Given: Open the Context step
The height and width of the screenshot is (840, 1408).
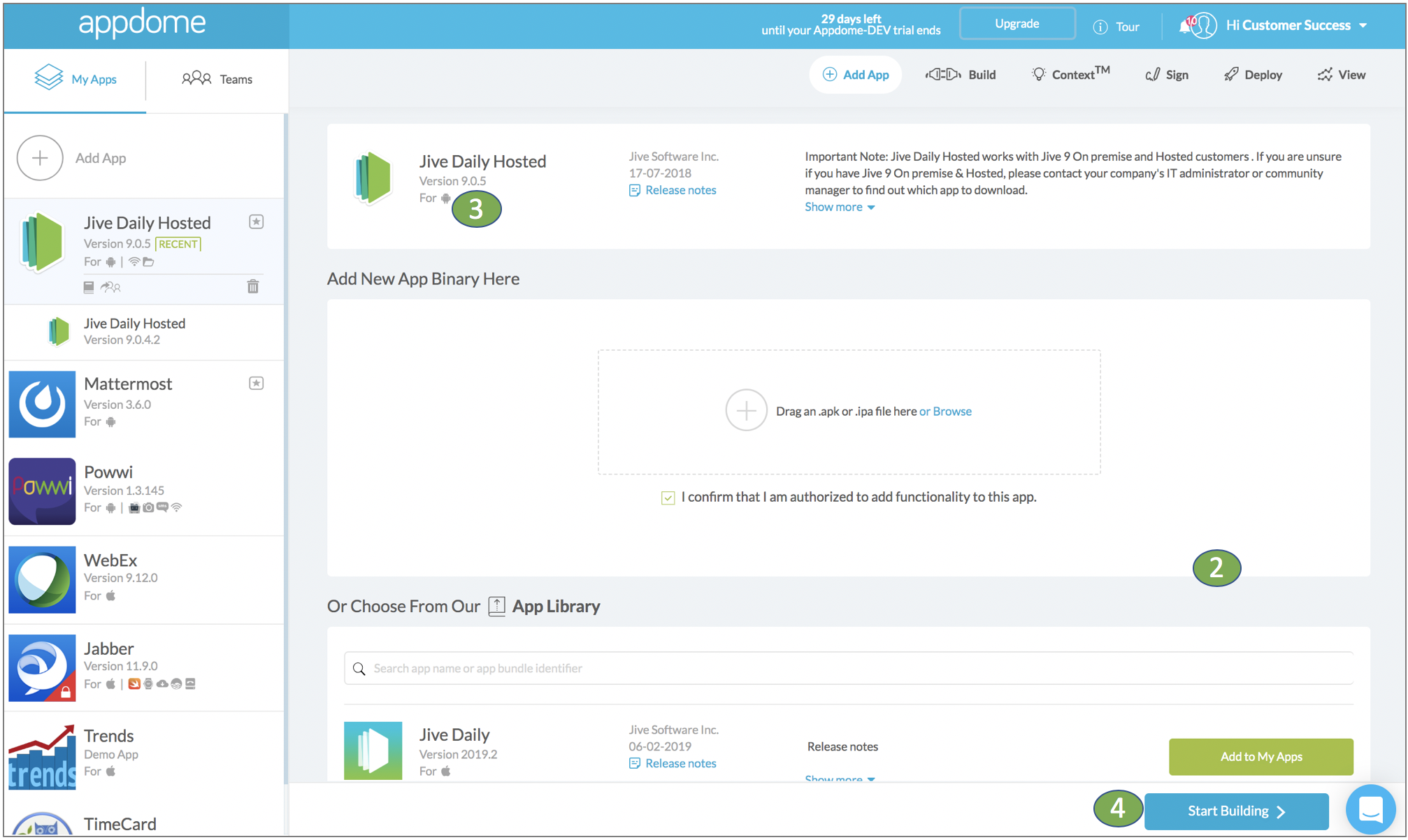Looking at the screenshot, I should coord(1070,73).
